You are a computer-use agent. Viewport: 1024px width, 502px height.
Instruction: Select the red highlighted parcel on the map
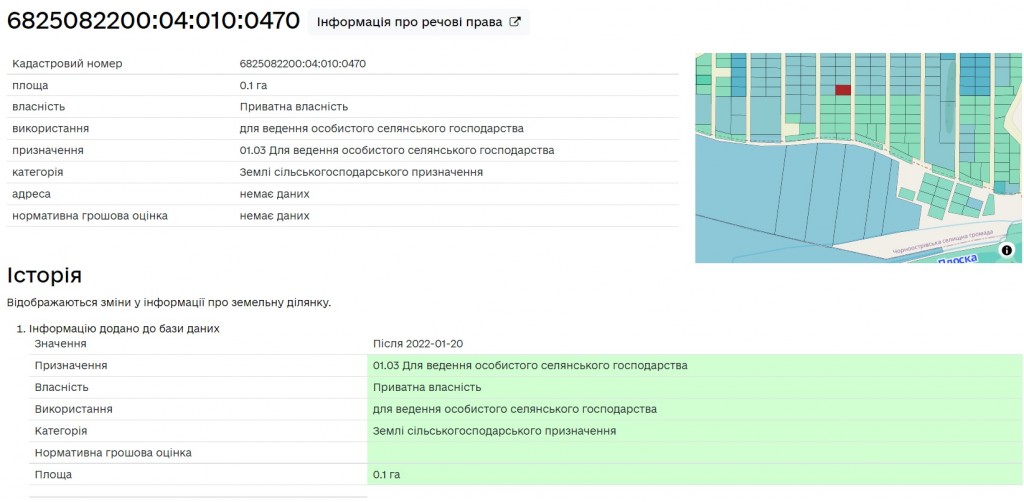(843, 90)
